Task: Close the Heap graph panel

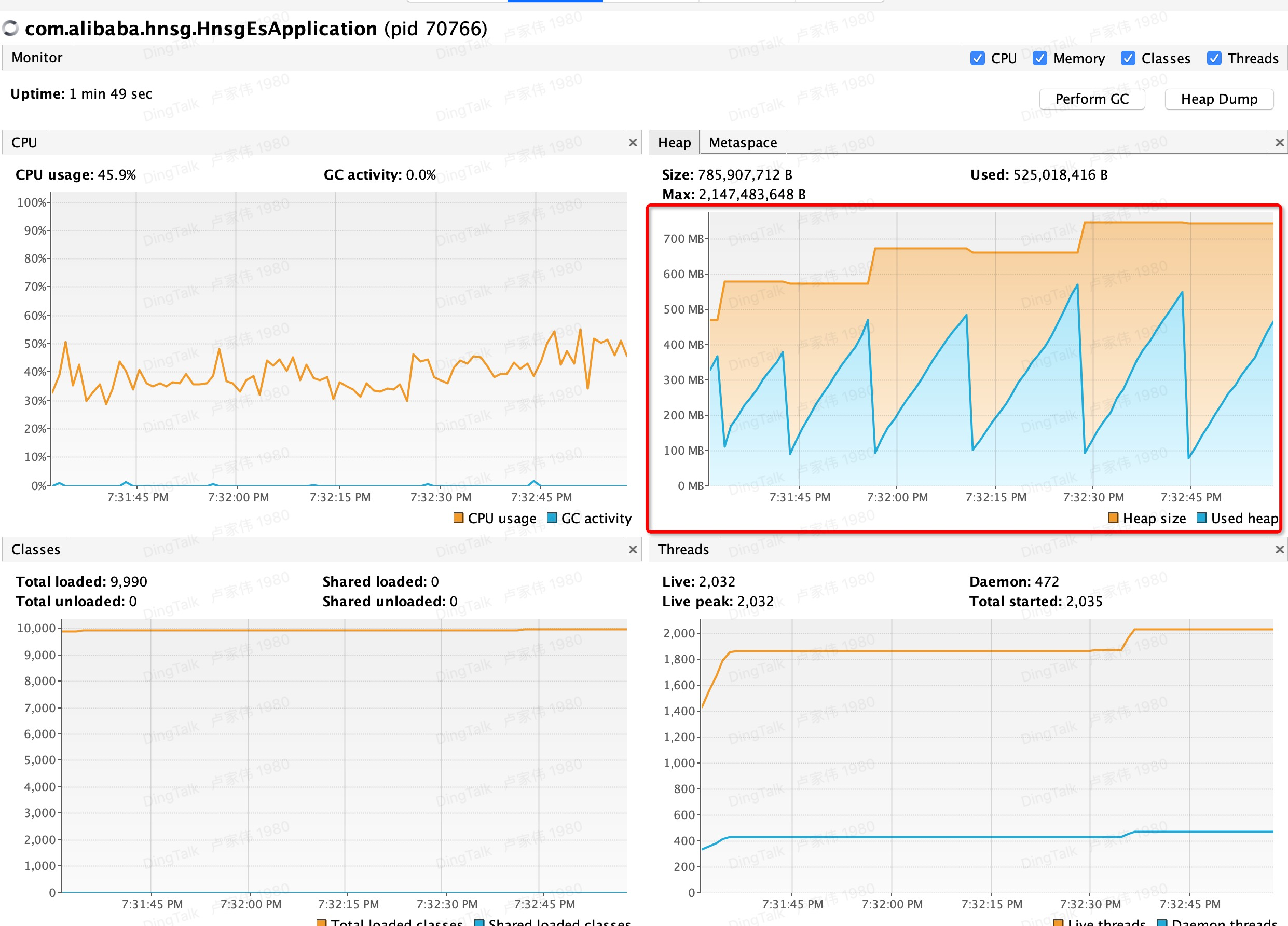Action: [1279, 143]
